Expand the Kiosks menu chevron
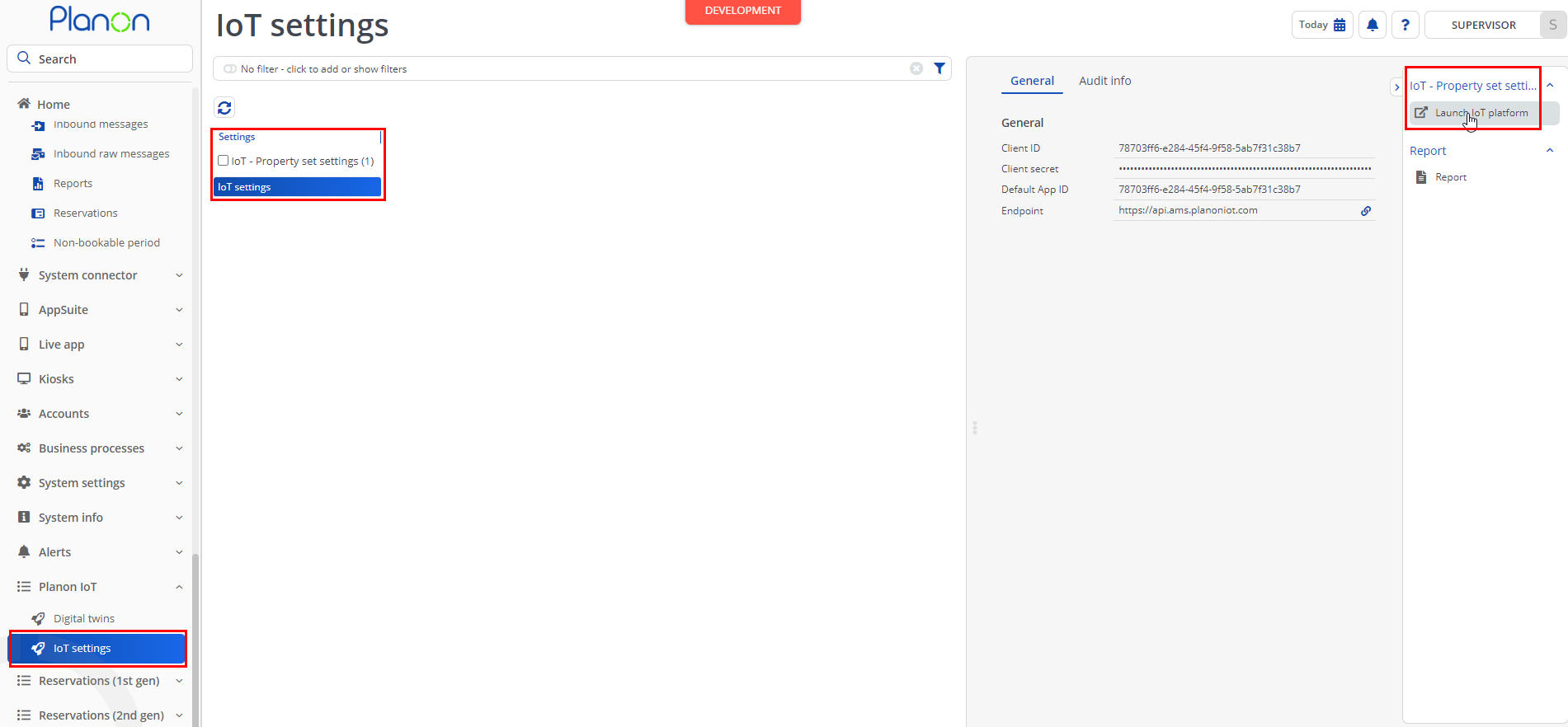The width and height of the screenshot is (1568, 727). 179,379
